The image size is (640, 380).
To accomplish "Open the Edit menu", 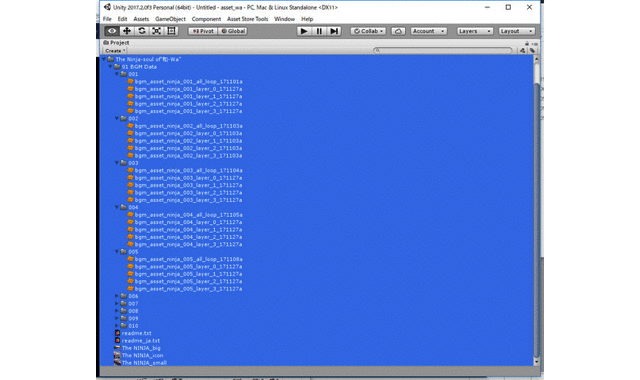I will pyautogui.click(x=122, y=19).
